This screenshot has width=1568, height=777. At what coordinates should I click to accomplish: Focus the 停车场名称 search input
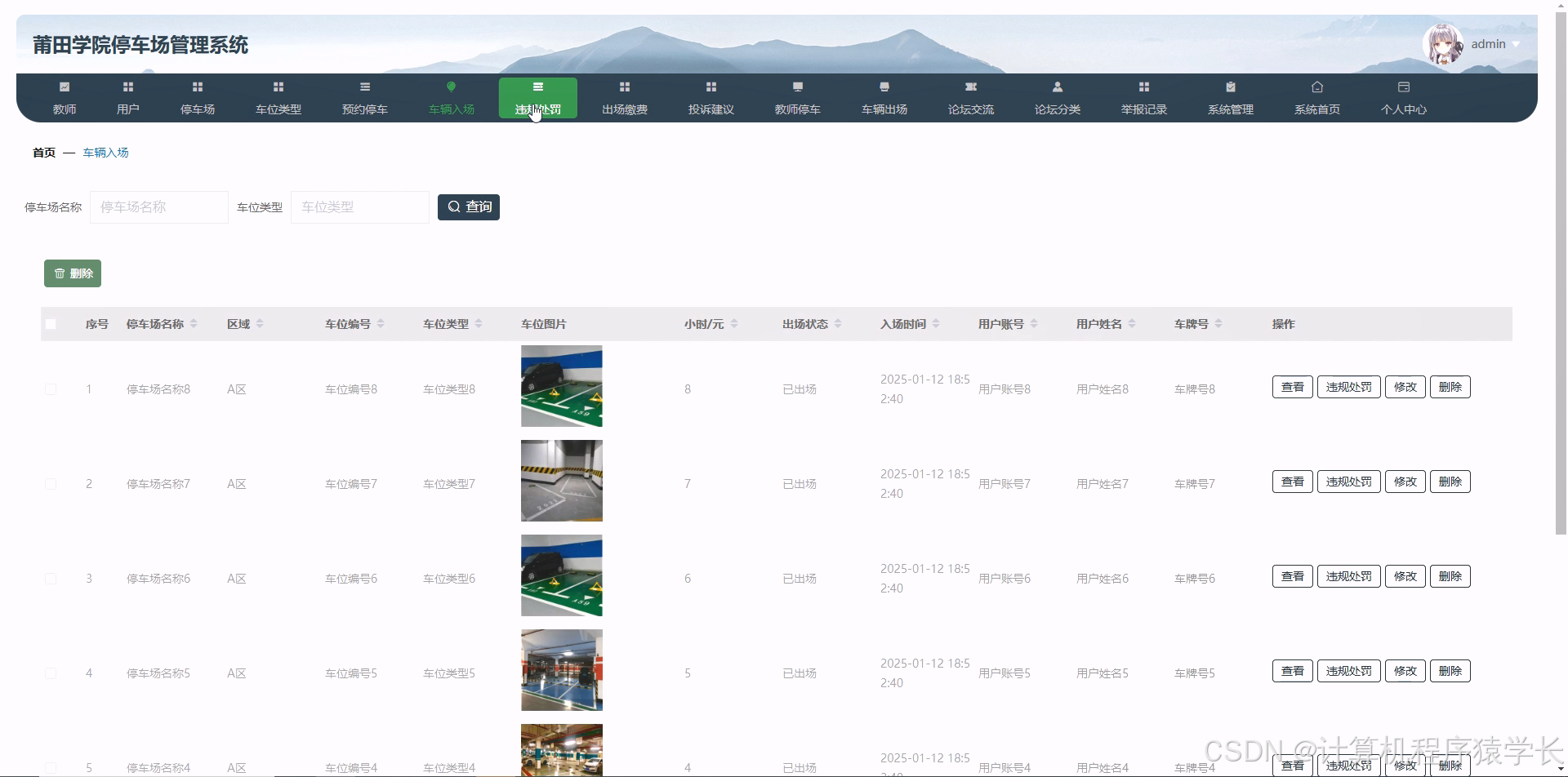[159, 207]
